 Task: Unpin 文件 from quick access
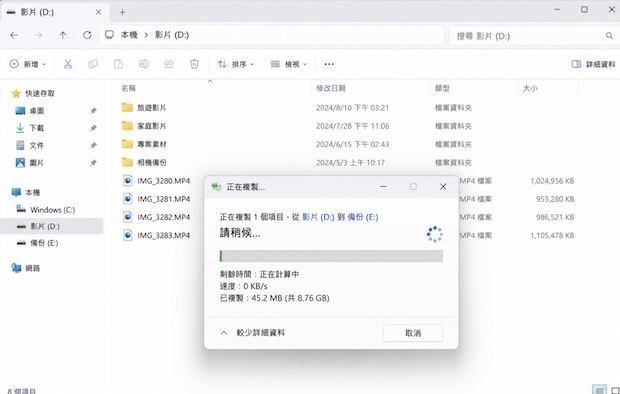coord(93,146)
